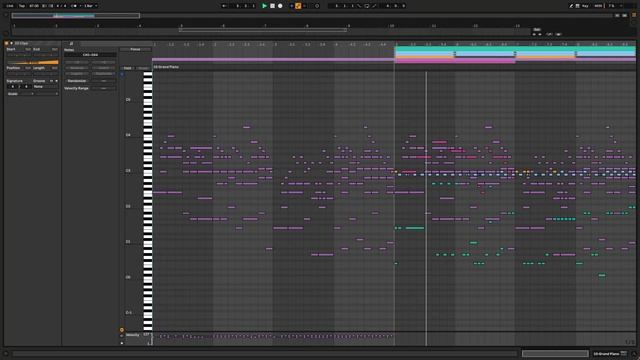
Task: Toggle the orange velocity lane button
Action: [122, 330]
